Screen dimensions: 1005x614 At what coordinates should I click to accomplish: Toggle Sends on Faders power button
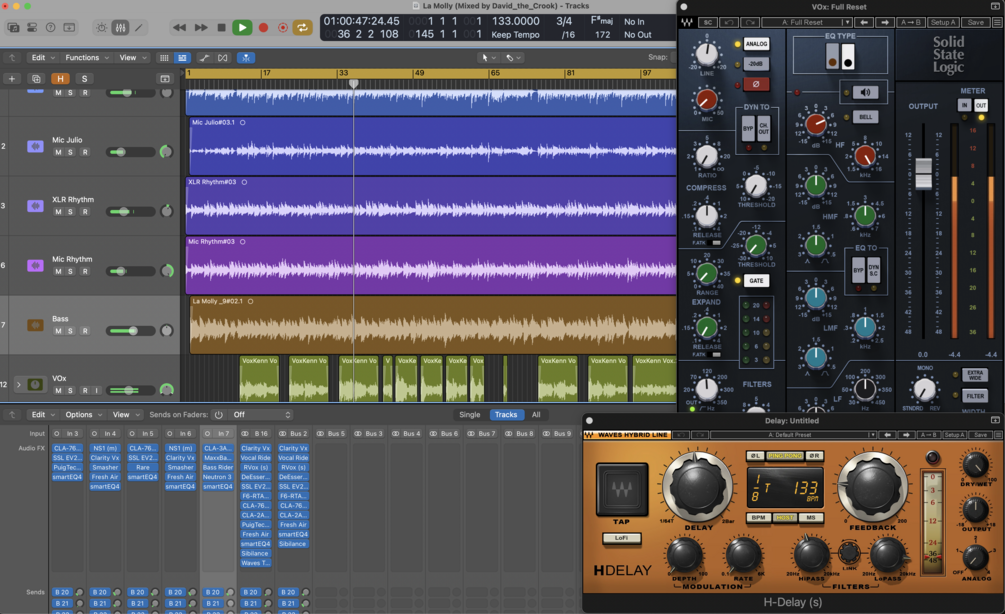point(219,415)
